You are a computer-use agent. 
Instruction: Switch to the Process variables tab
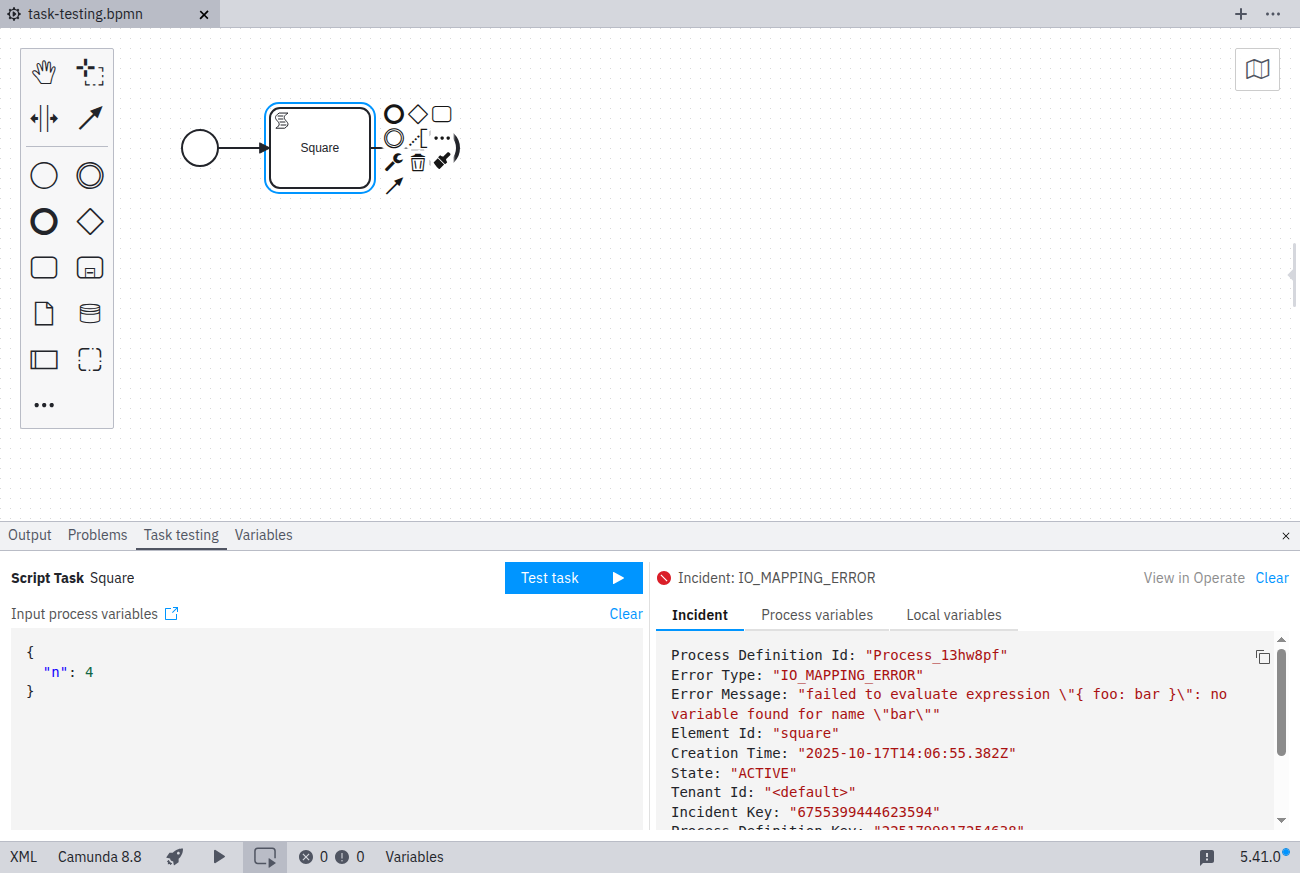(x=817, y=615)
